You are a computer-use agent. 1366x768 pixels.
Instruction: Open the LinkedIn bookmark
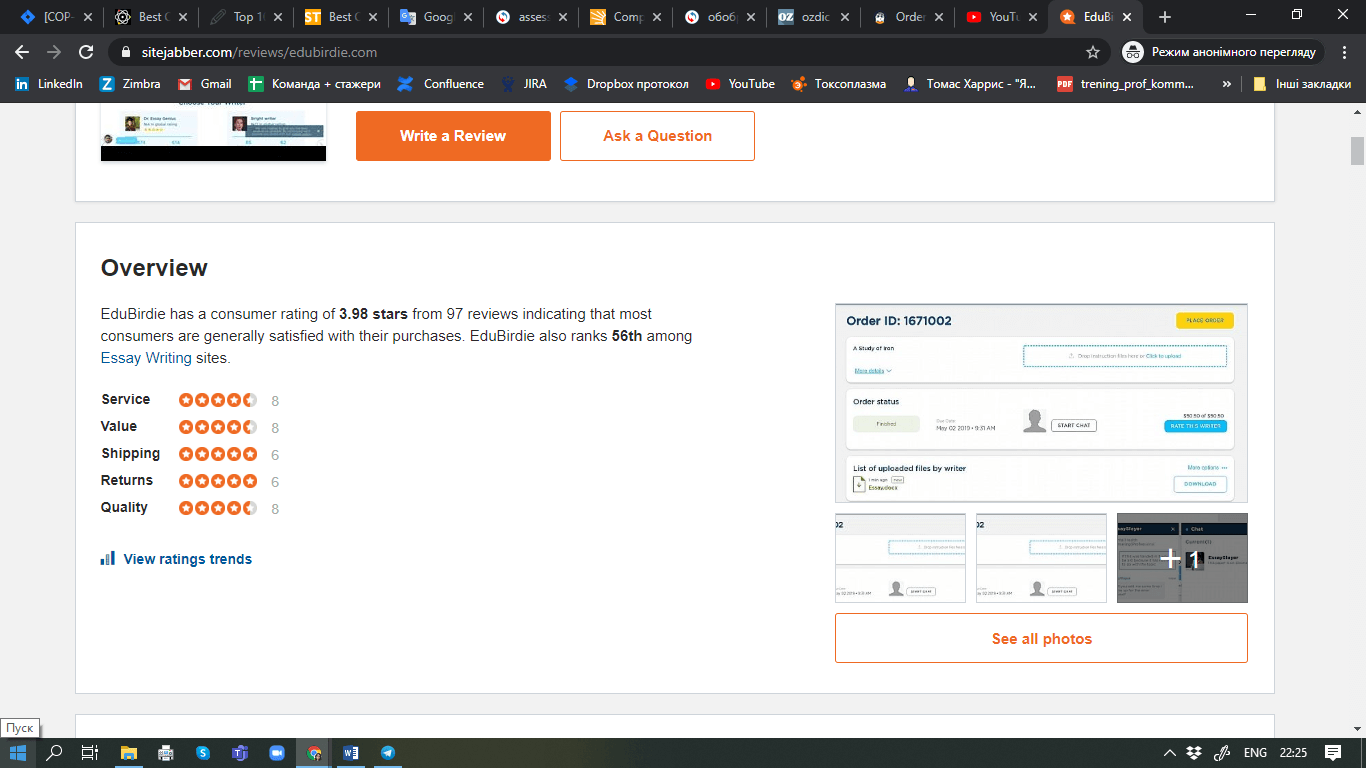[49, 84]
